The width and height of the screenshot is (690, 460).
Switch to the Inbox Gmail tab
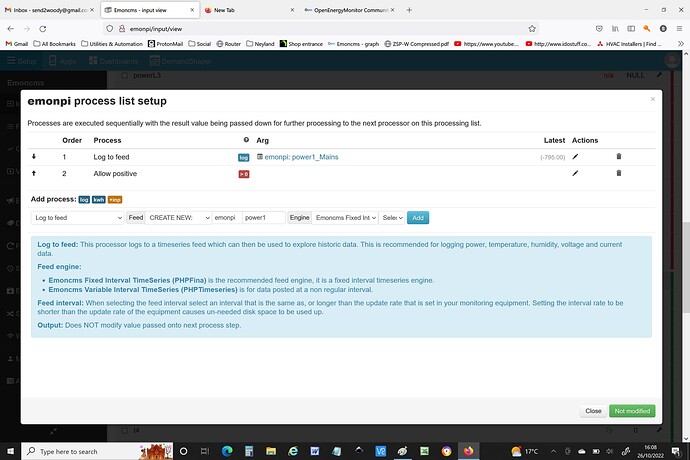pos(49,10)
